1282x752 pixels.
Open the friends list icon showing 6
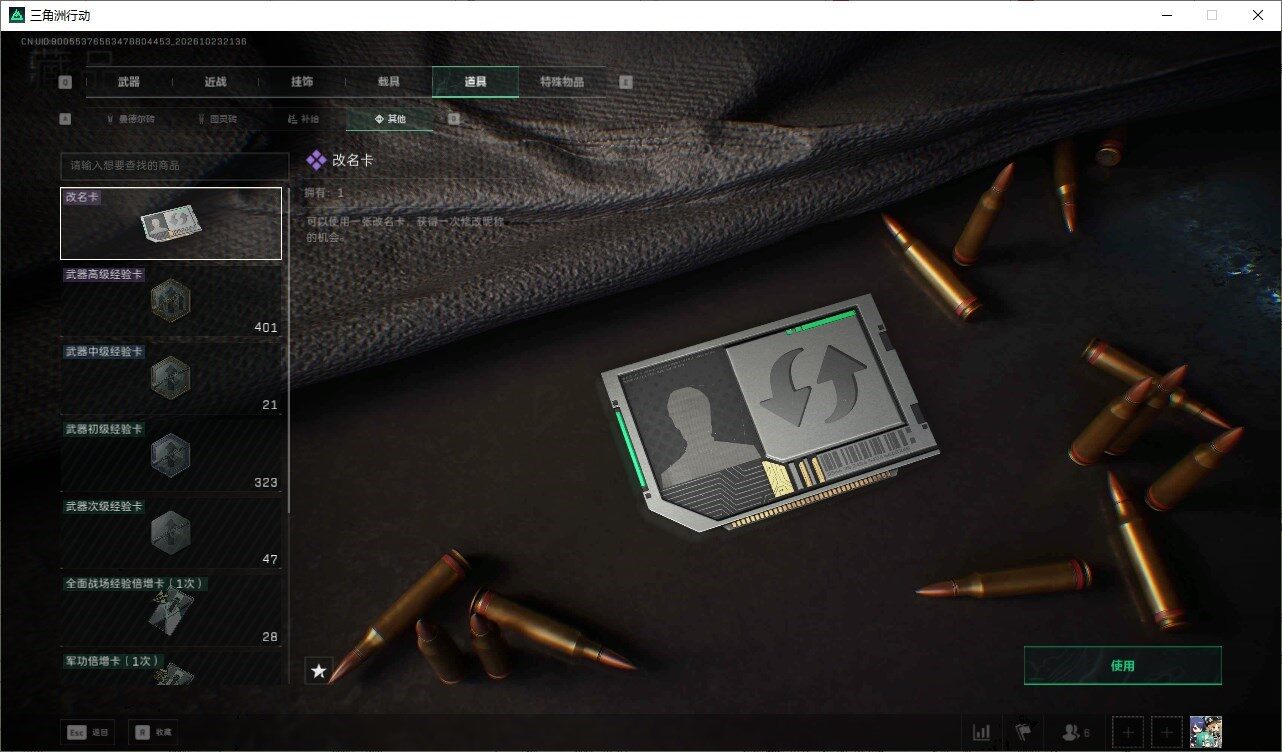pyautogui.click(x=1075, y=732)
